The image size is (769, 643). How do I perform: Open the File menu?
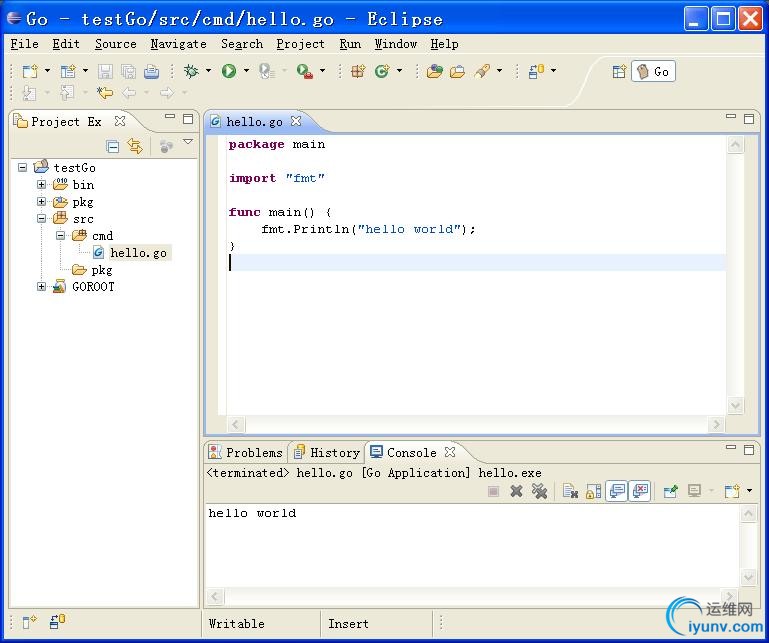25,44
